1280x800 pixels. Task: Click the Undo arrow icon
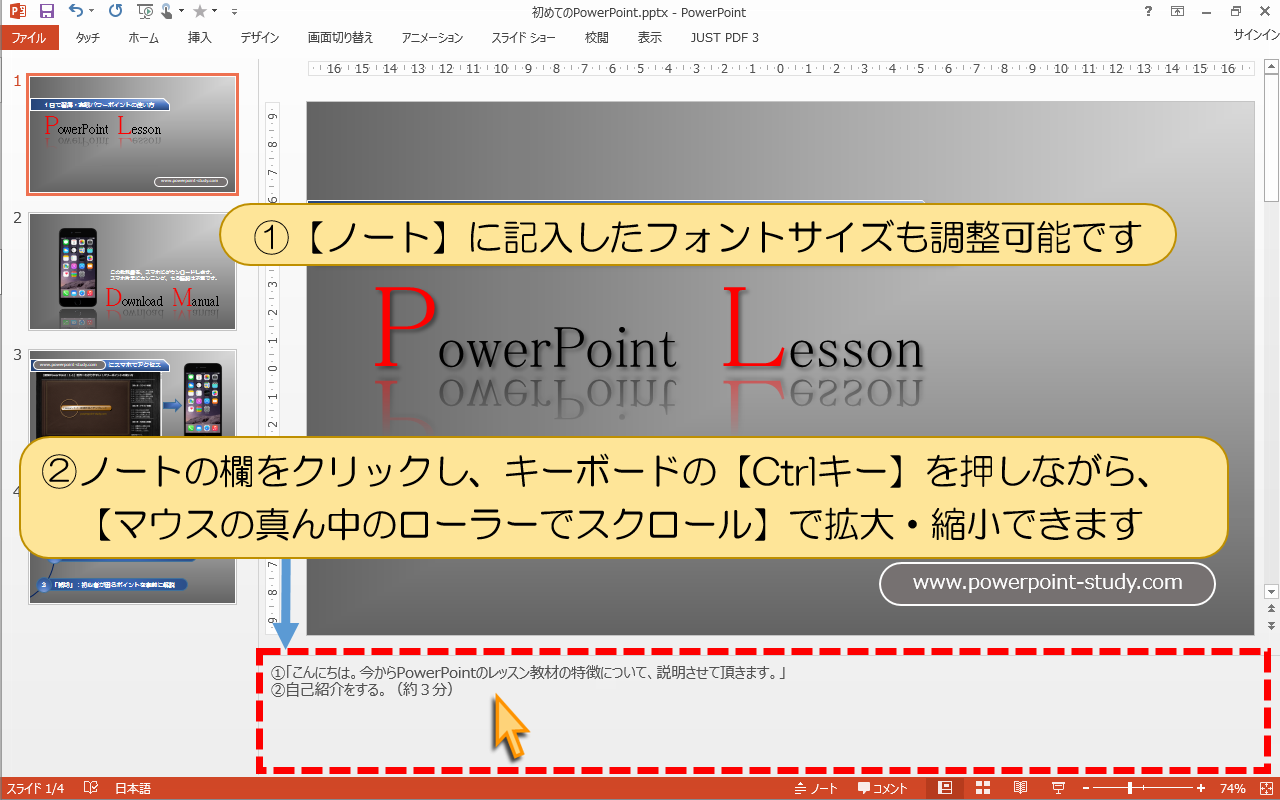(x=77, y=12)
